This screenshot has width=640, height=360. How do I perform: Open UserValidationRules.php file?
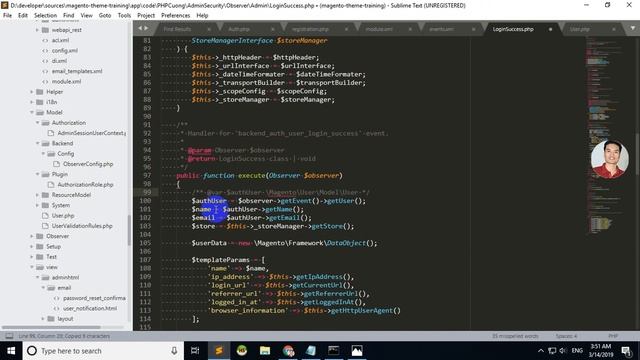82,226
